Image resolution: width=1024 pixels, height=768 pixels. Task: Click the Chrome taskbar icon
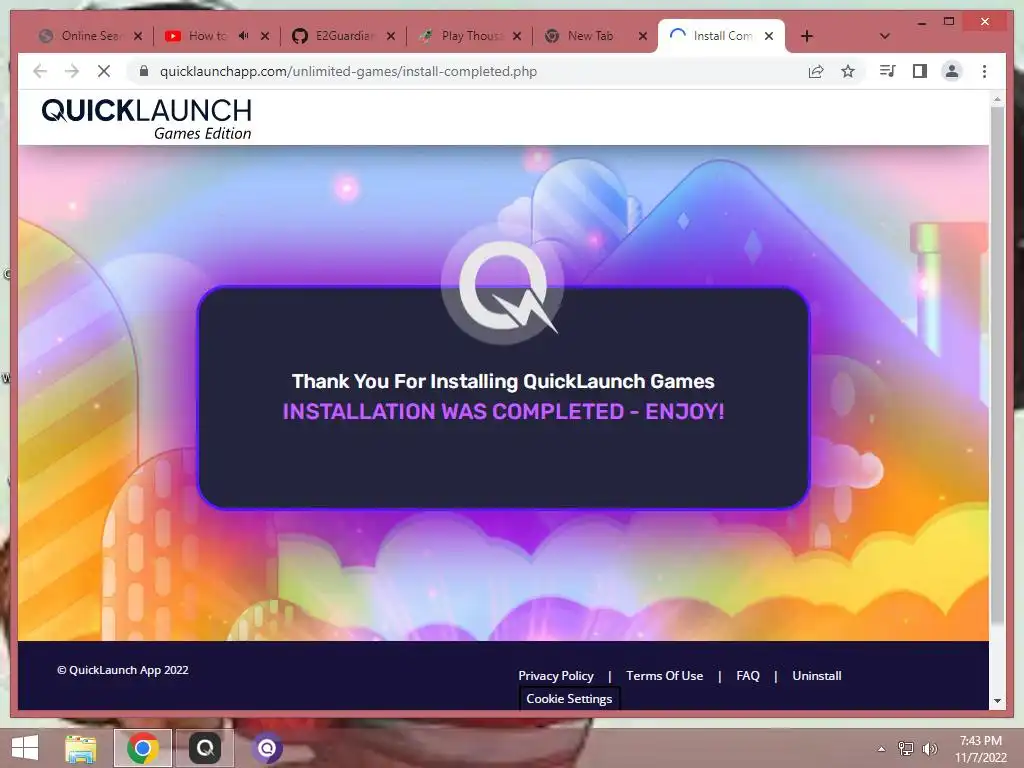pyautogui.click(x=143, y=748)
